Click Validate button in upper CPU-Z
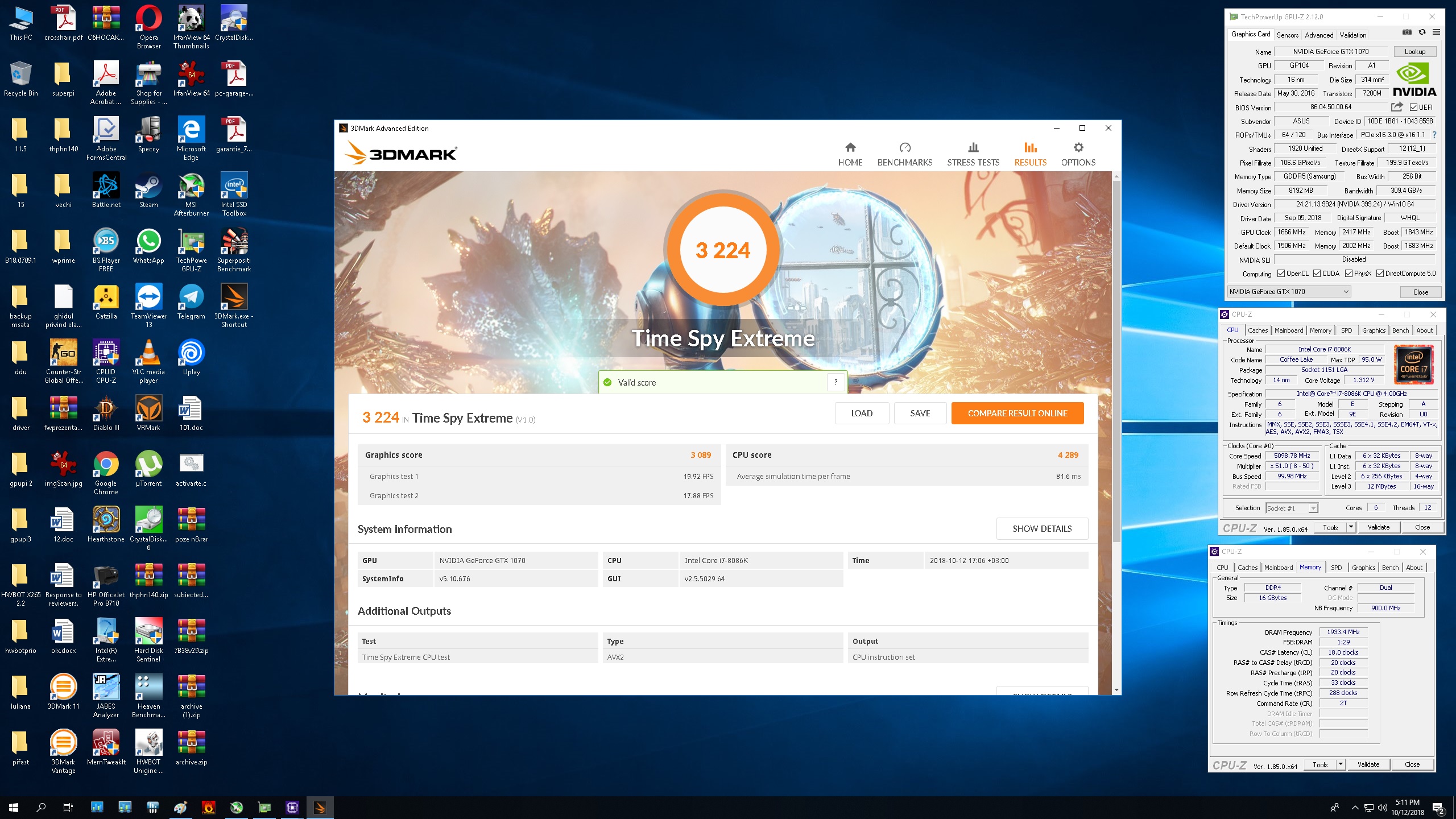1456x819 pixels. click(1379, 527)
